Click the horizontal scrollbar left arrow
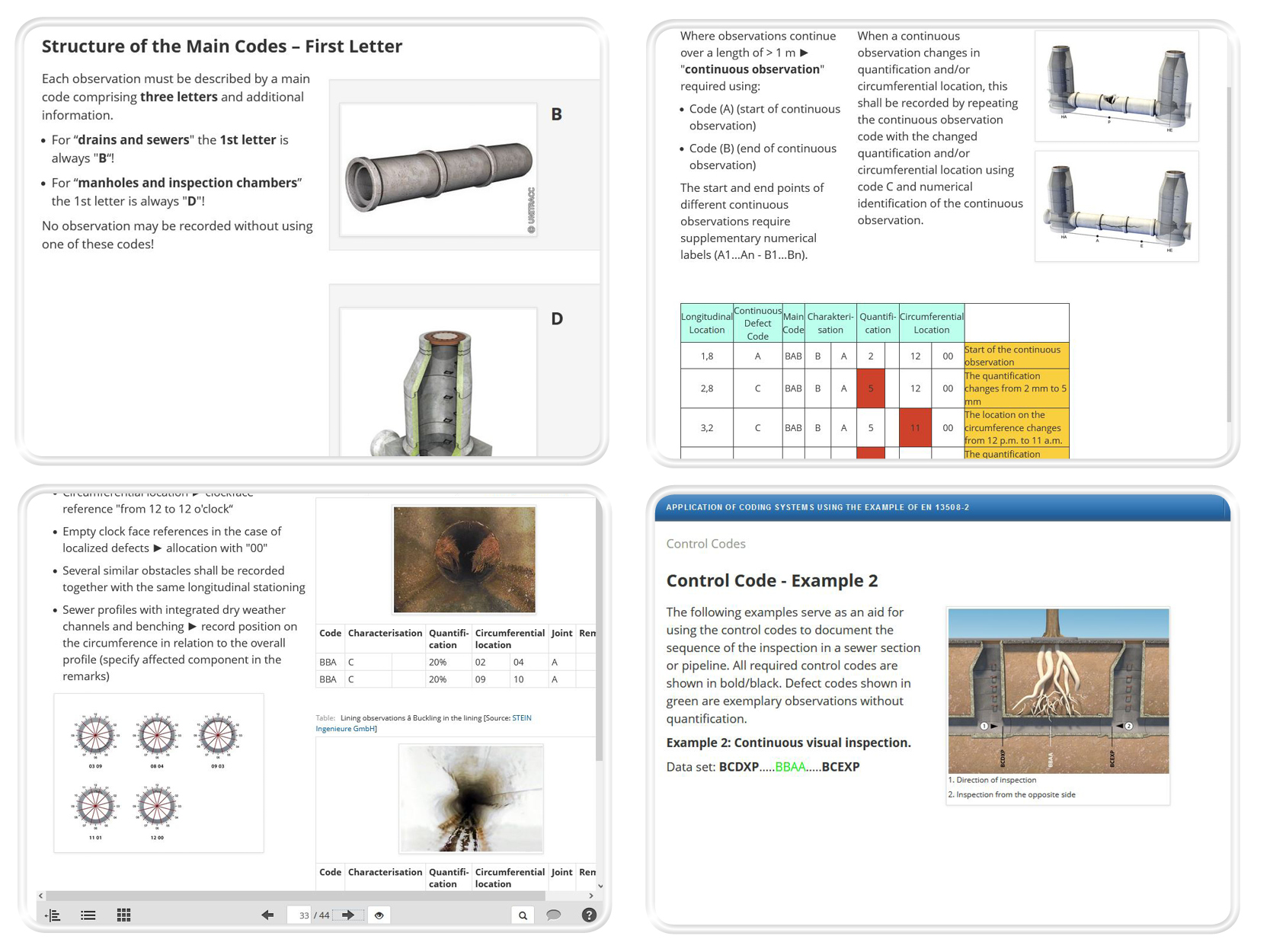This screenshot has width=1270, height=952. click(40, 896)
